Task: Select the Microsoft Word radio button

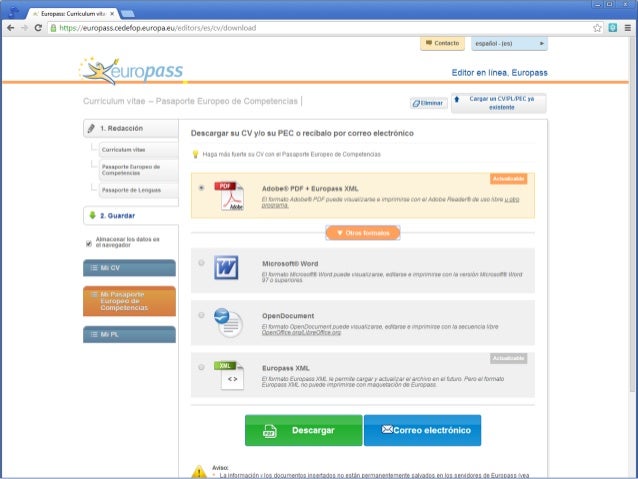Action: 201,263
